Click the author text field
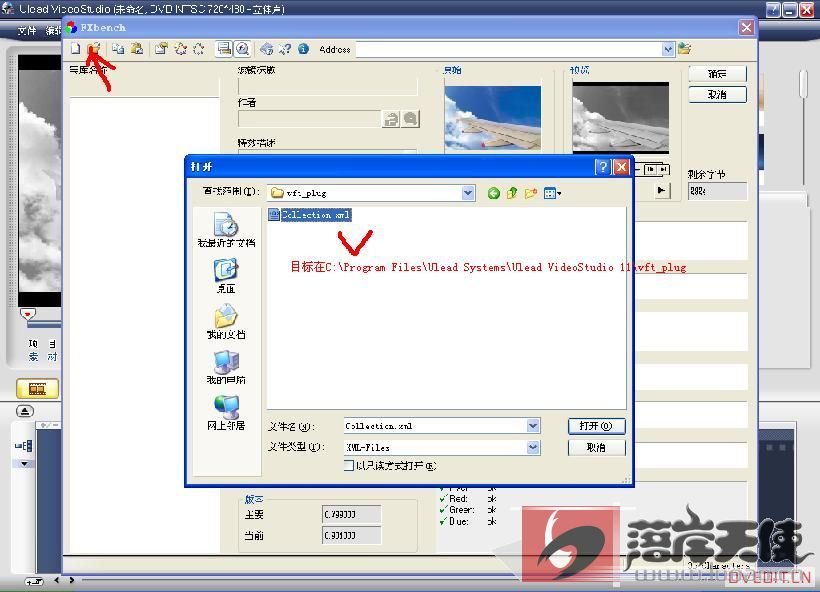 pos(310,119)
